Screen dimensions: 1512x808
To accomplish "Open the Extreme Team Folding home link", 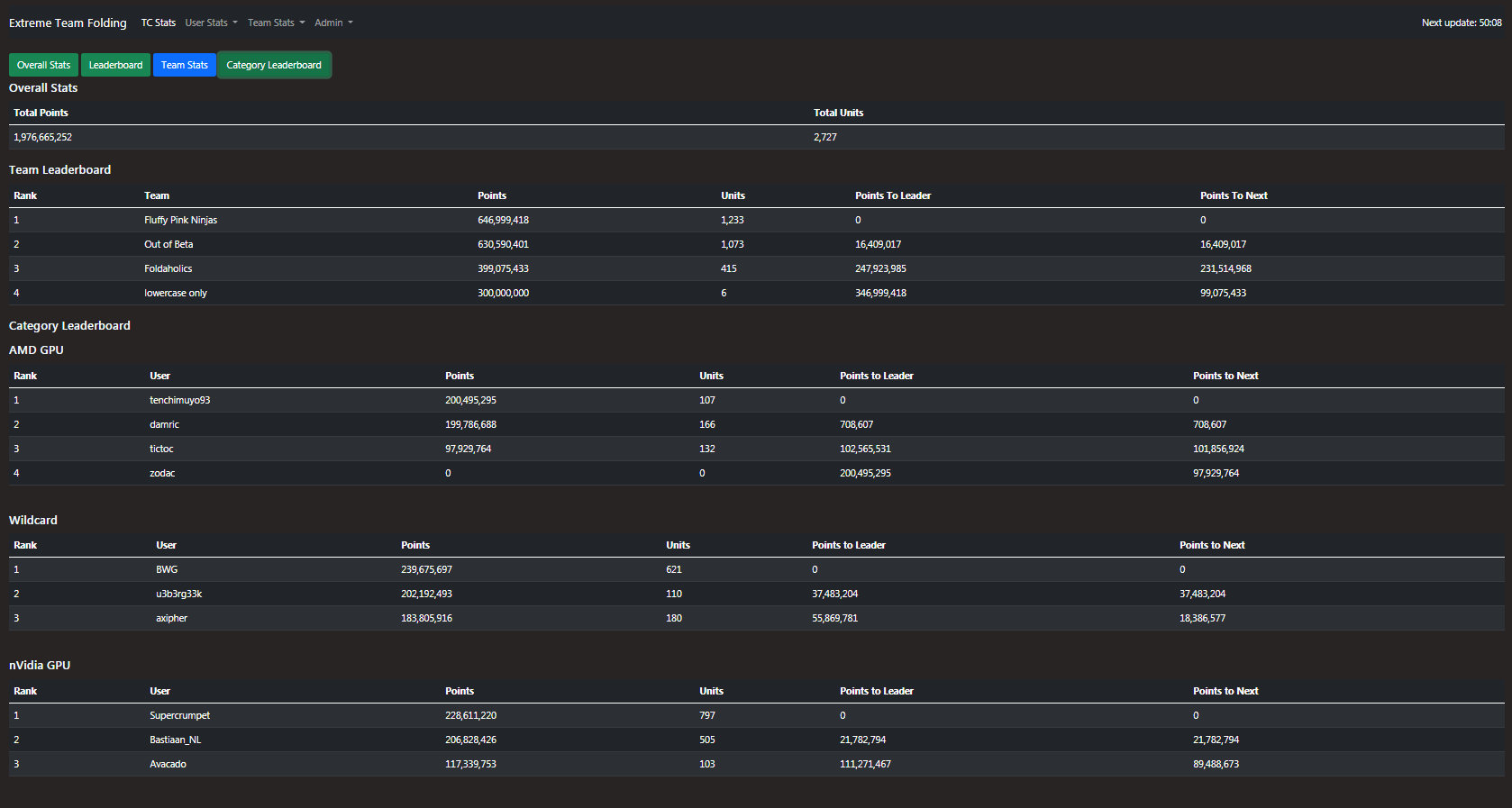I will pos(68,23).
